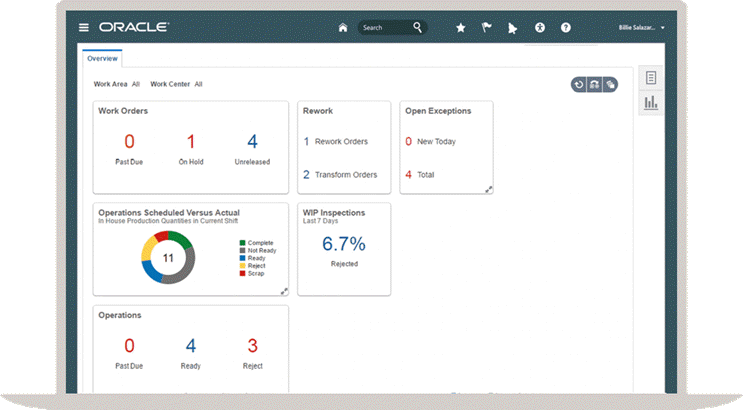Go to the Home page icon

pyautogui.click(x=343, y=28)
